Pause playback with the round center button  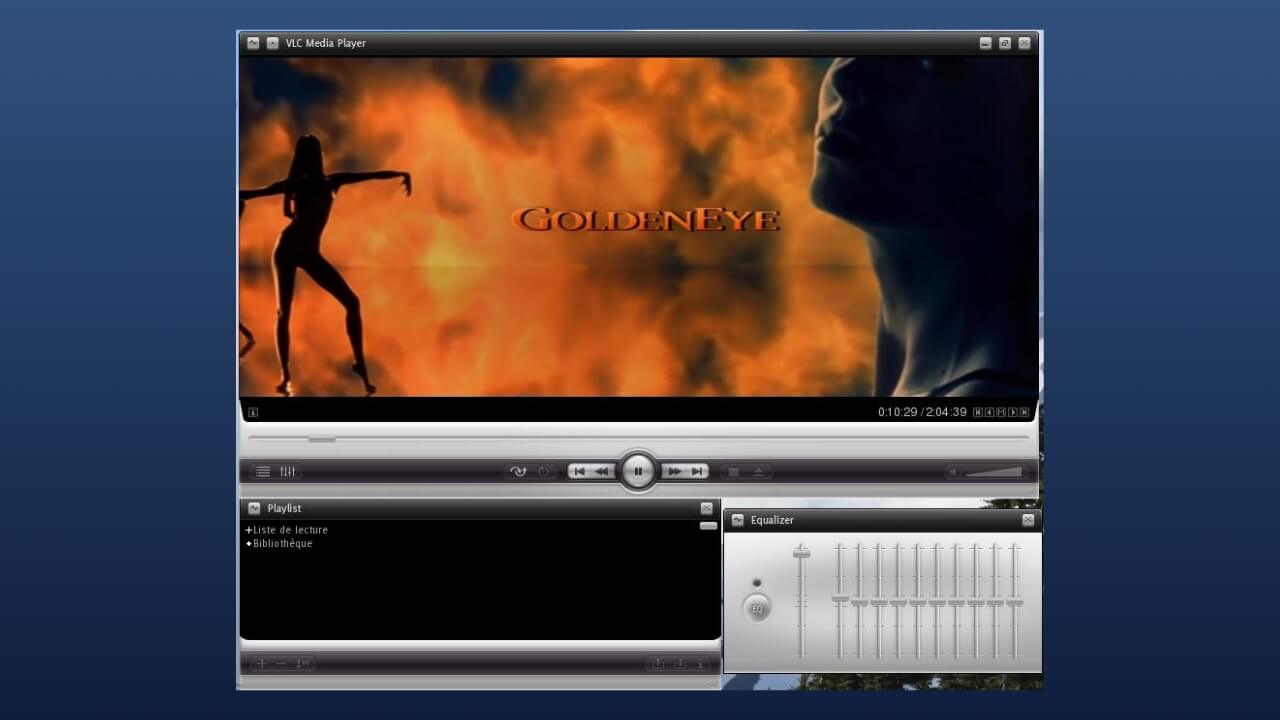638,471
